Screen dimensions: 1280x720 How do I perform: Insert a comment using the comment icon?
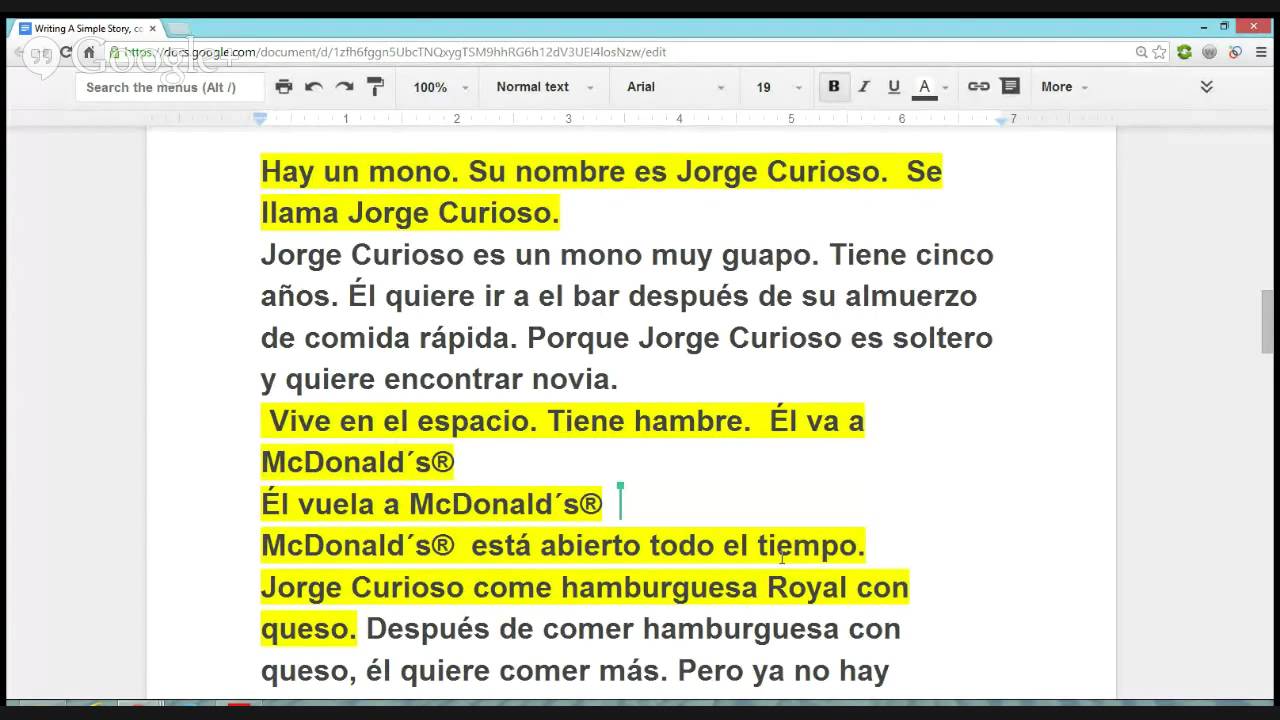(x=1010, y=87)
